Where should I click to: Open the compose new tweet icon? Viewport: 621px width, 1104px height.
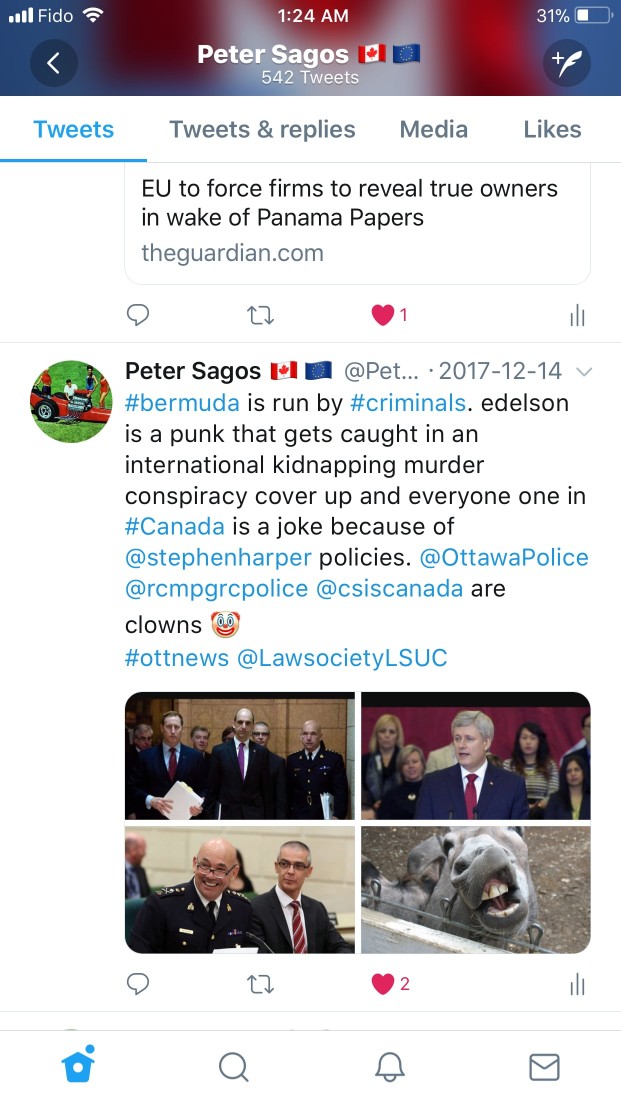coord(566,63)
